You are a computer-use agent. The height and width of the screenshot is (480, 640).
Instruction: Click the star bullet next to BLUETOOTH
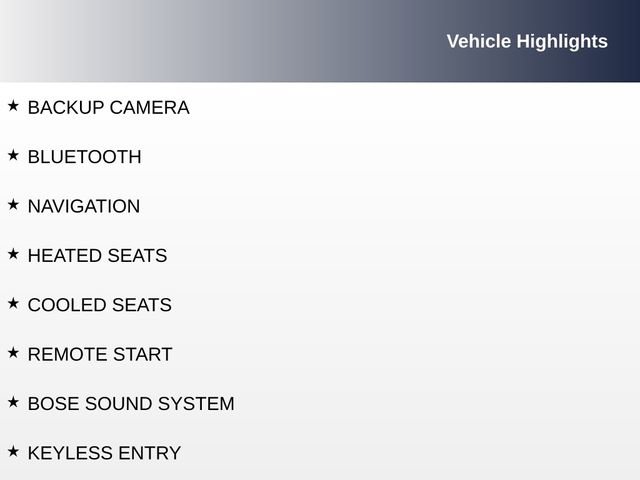tap(13, 155)
